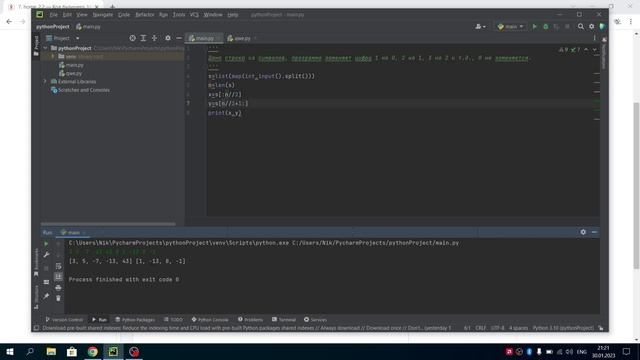Image resolution: width=640 pixels, height=360 pixels.
Task: Open the Tools menu
Action: point(178,15)
